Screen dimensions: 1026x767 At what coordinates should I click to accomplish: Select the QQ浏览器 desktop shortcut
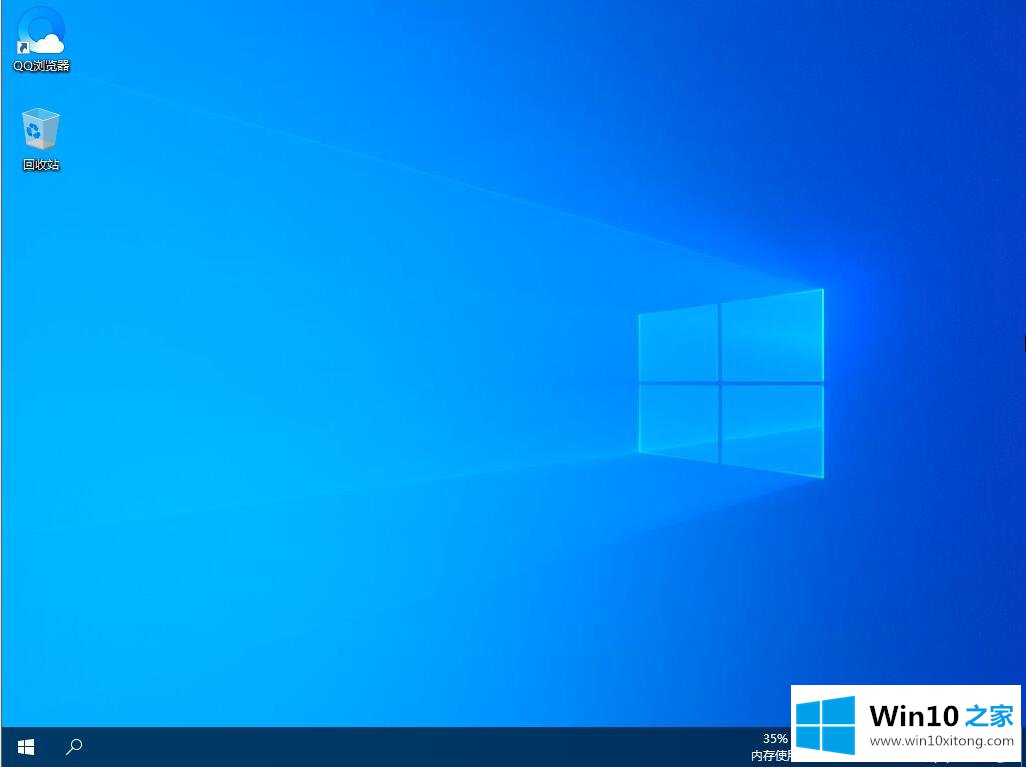41,39
